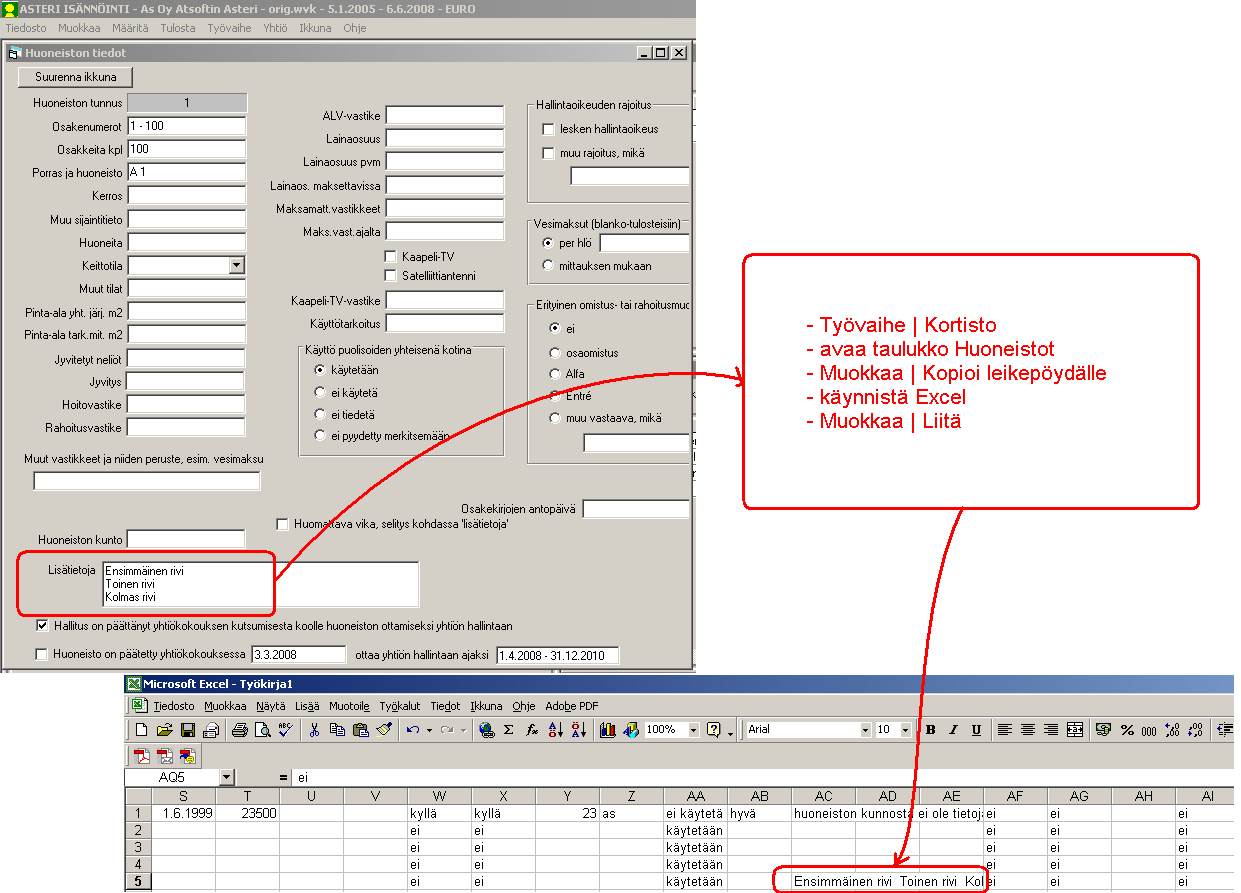Sort ascending with the A-Z icon

(x=556, y=730)
